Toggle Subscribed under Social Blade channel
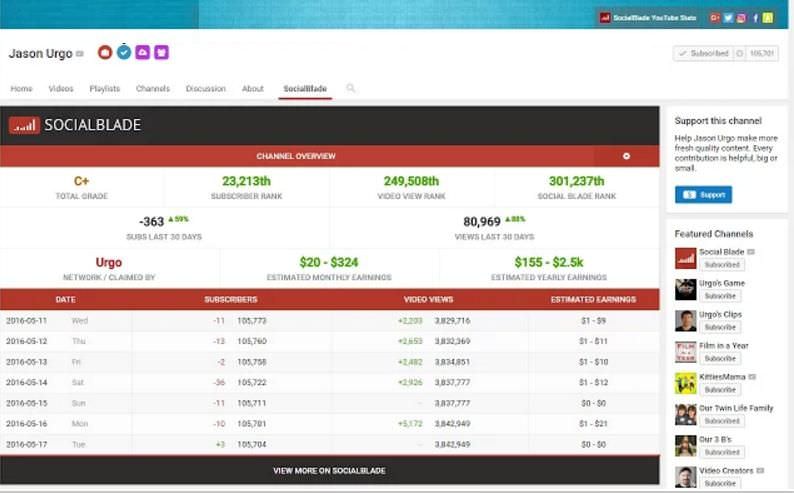 point(722,265)
